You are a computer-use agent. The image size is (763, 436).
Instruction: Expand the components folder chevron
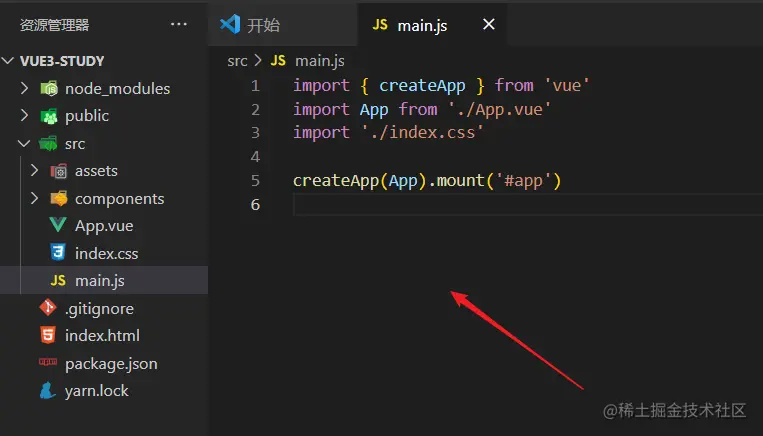(x=34, y=198)
